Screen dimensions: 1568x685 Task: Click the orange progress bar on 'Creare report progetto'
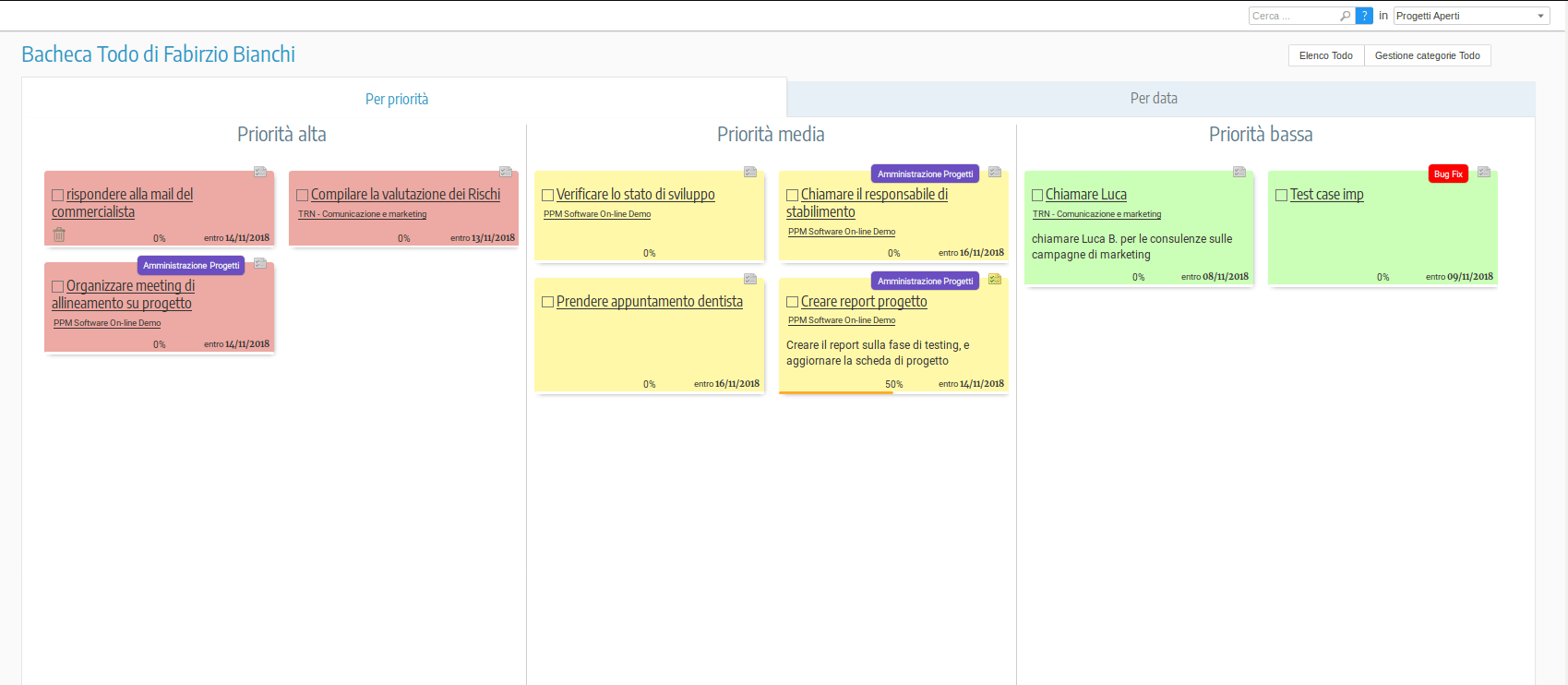tap(835, 392)
